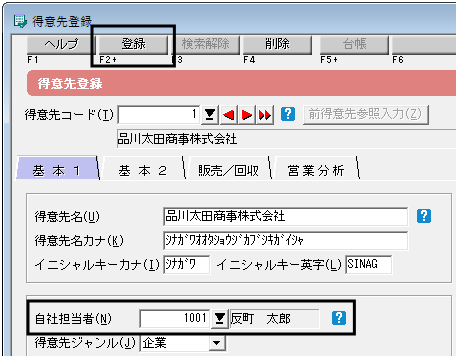Viewport: 456px width, 364px height.
Task: Open the 販売／回収 tab
Action: pos(229,168)
